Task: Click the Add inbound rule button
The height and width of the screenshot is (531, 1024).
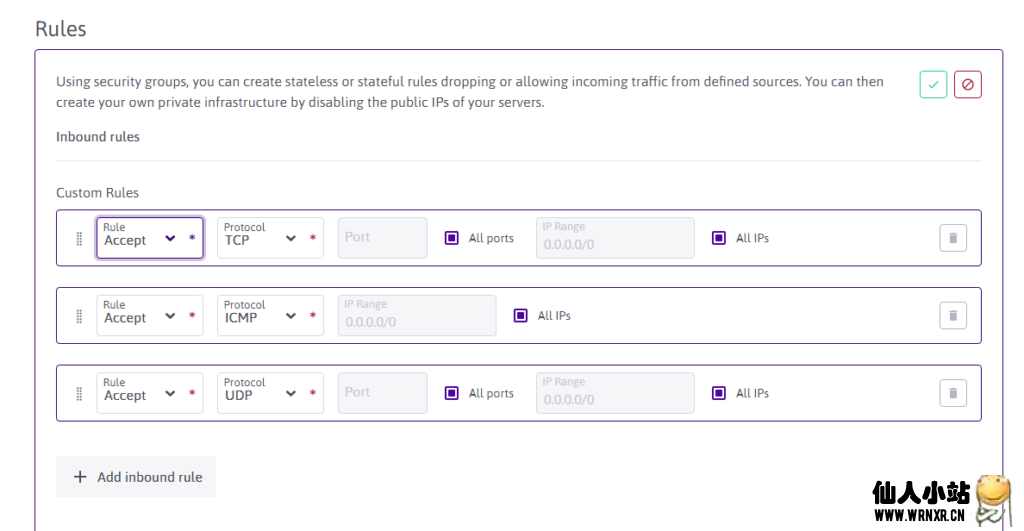Action: [136, 477]
